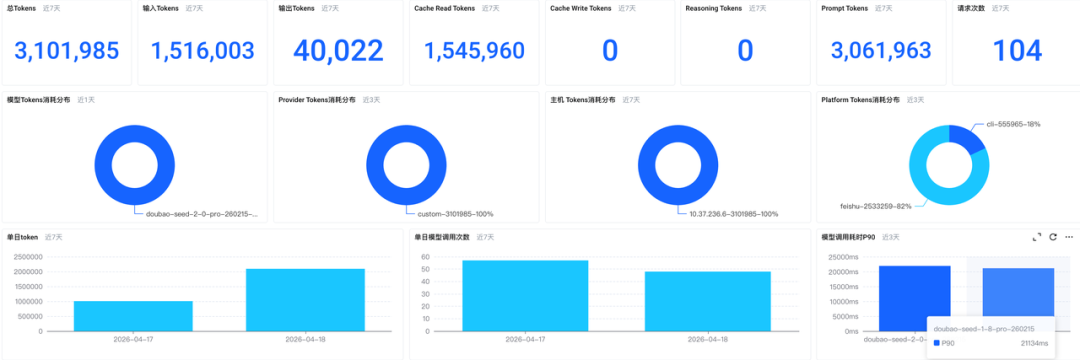Image resolution: width=1080 pixels, height=360 pixels.
Task: Click the custom-3101985-100% donut label
Action: pyautogui.click(x=456, y=214)
